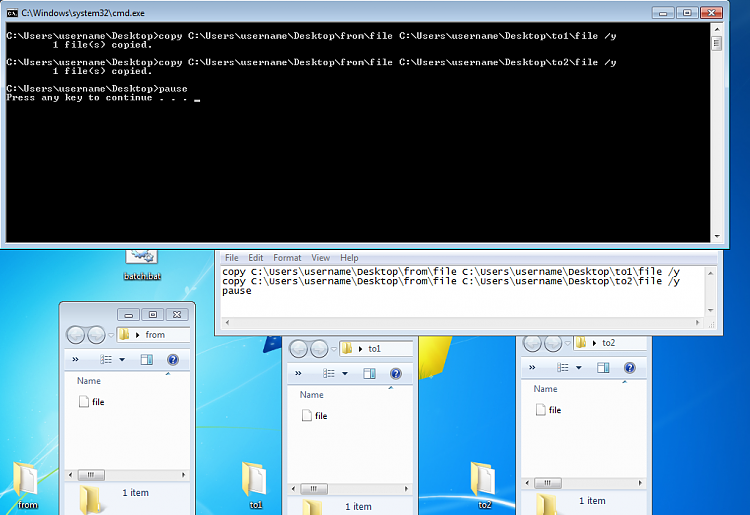
Task: Click the cmd window scroll down arrow
Action: [x=717, y=236]
